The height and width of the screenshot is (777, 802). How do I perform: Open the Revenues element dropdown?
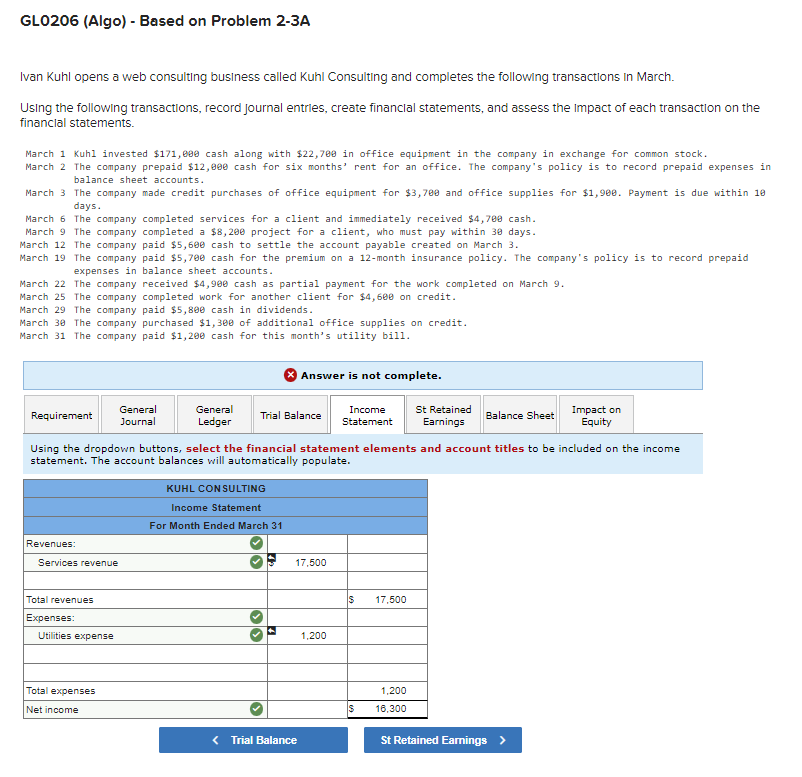coord(140,542)
